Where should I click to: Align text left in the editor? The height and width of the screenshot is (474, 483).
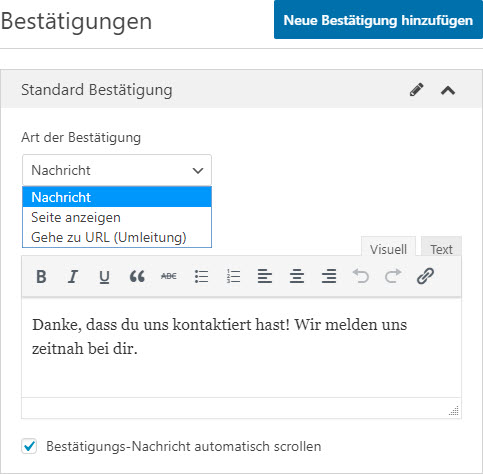(265, 276)
